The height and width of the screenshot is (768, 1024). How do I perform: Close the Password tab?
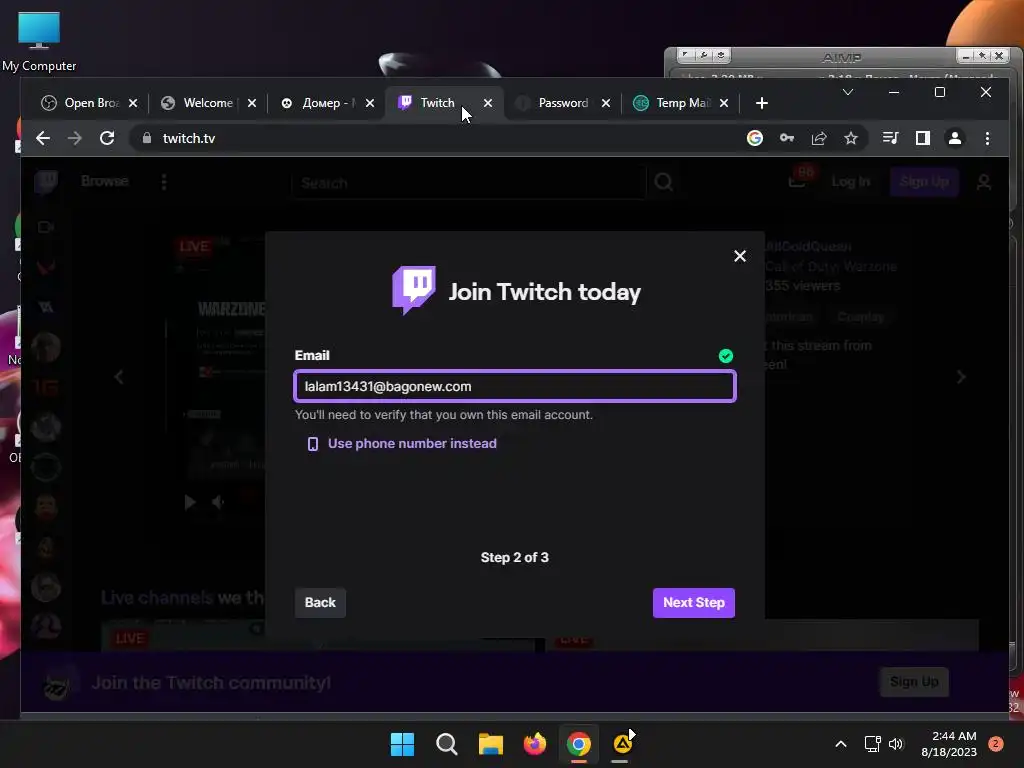pos(606,103)
